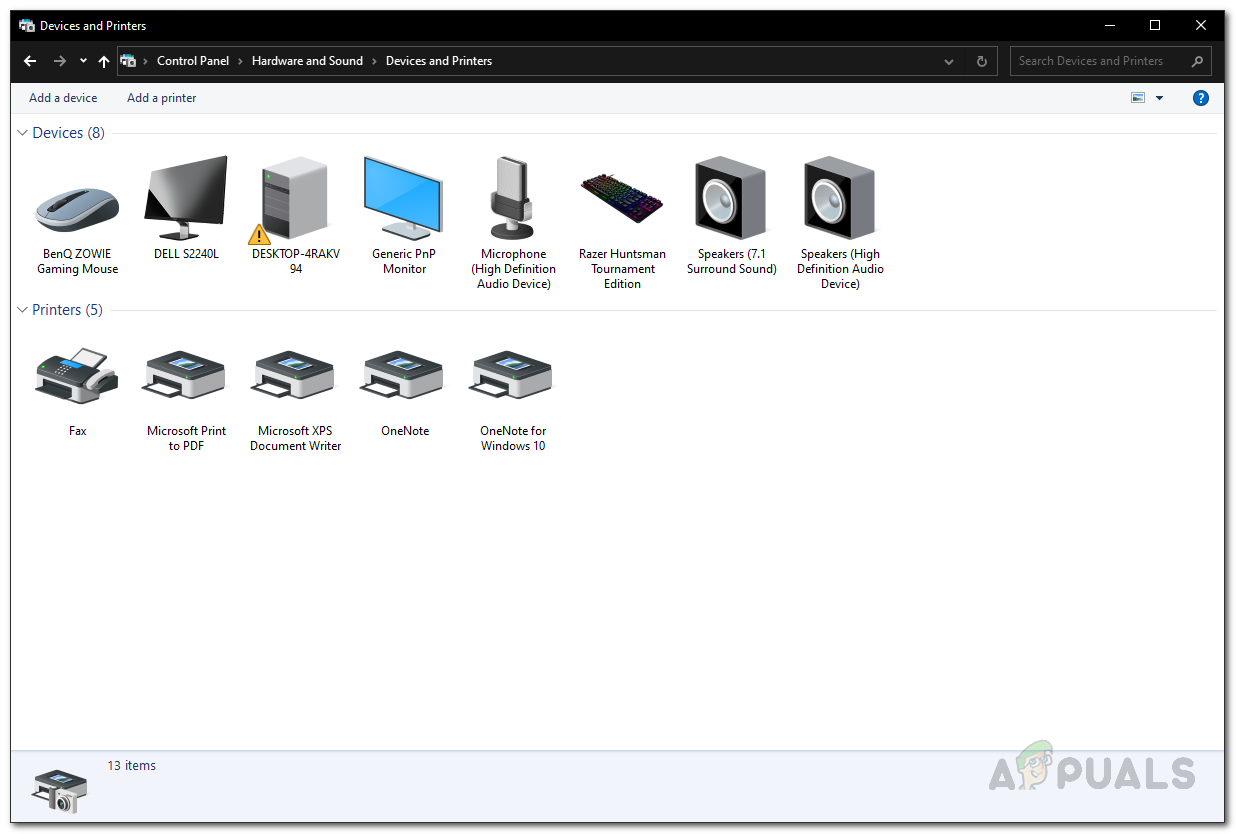The width and height of the screenshot is (1236, 834).
Task: Click the title bar Devices and Printers icon
Action: (27, 25)
